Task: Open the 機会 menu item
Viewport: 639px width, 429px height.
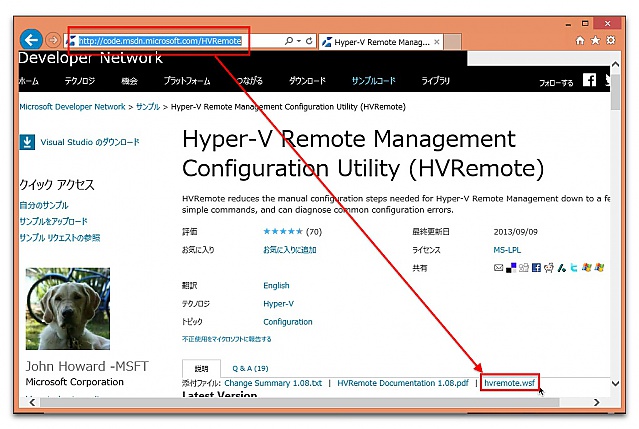Action: [x=129, y=81]
